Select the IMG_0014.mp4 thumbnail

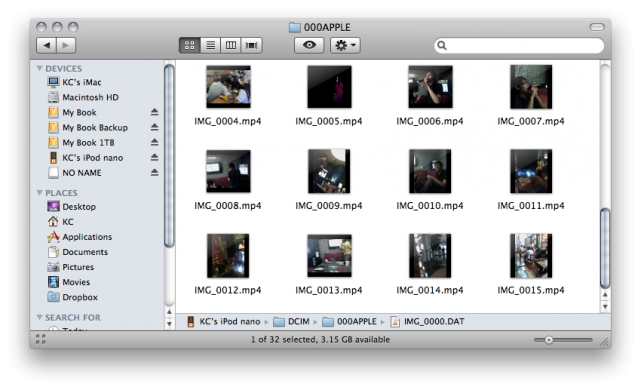[x=430, y=256]
